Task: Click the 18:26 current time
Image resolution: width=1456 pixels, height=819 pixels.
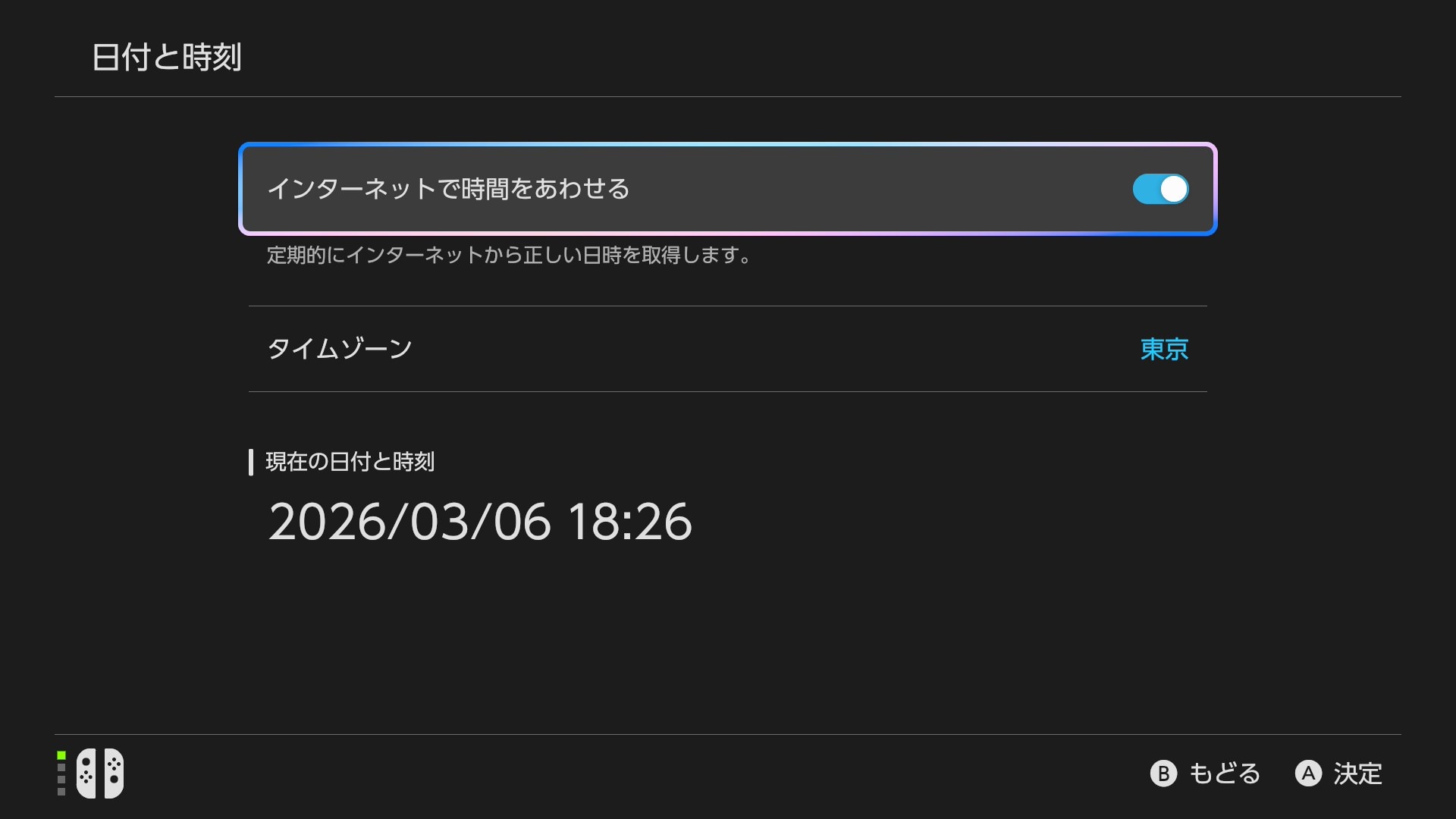Action: point(629,522)
